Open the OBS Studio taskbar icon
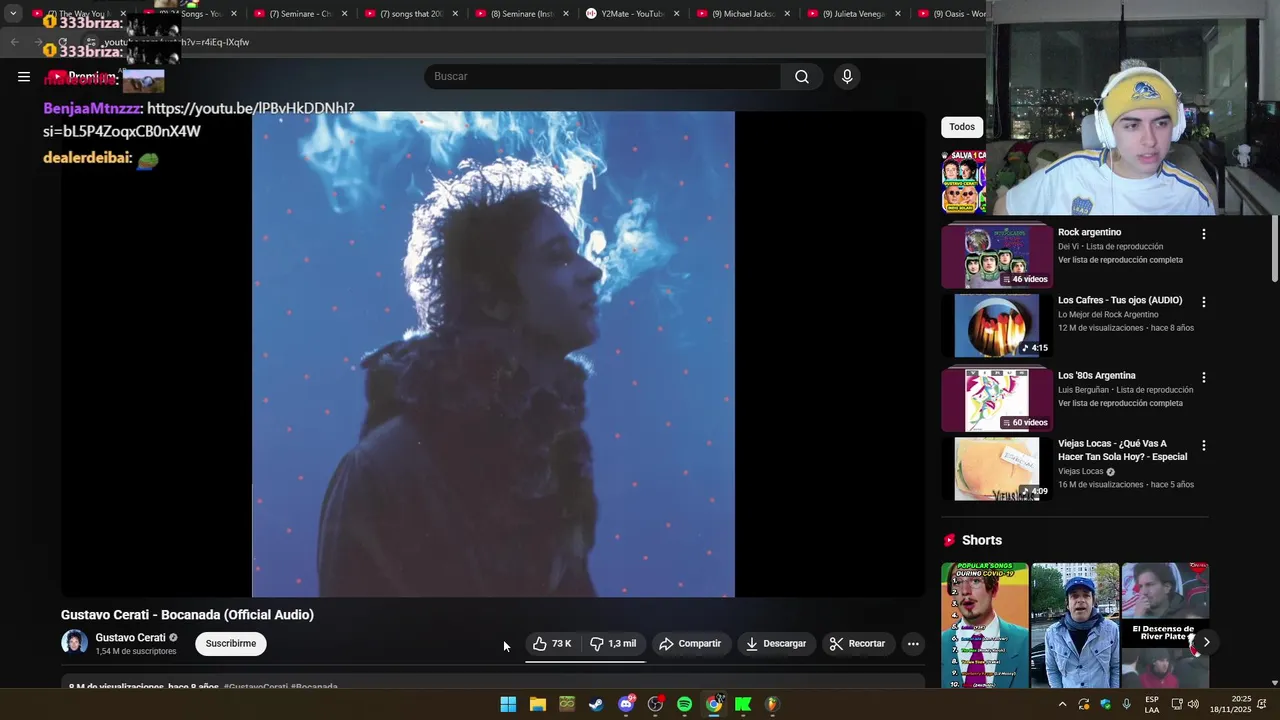 click(655, 704)
